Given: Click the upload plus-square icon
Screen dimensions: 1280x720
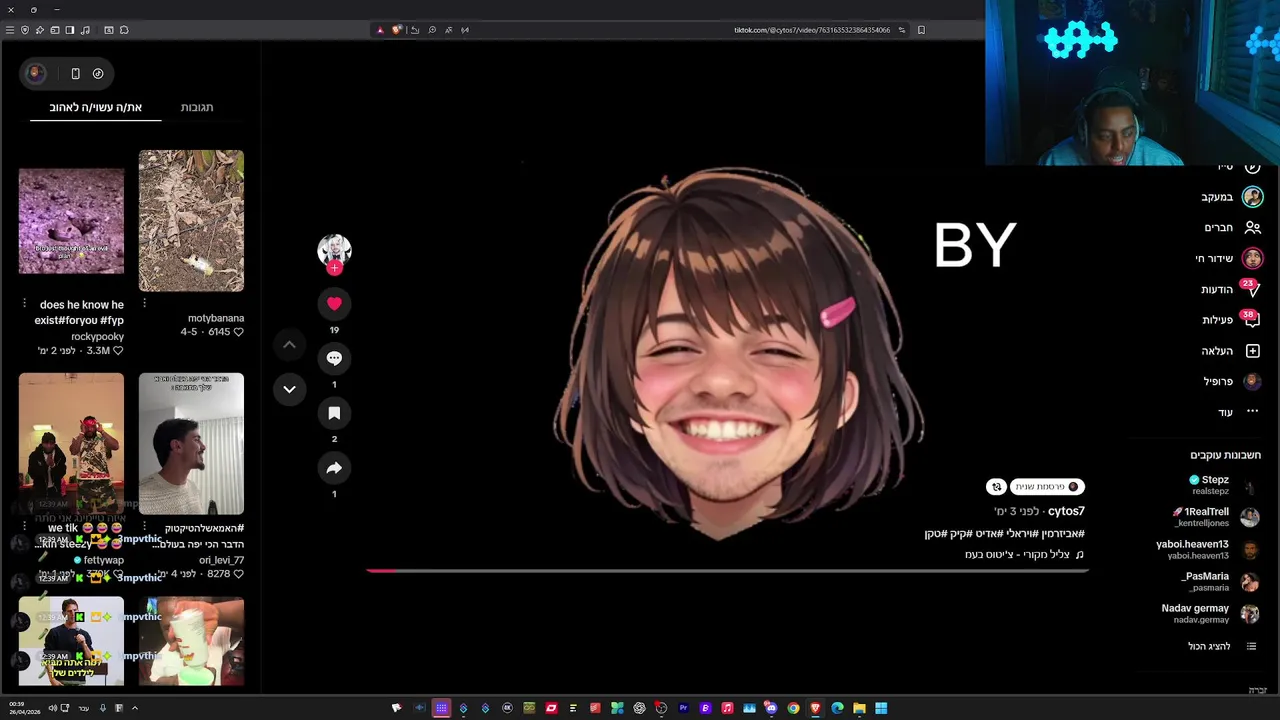Looking at the screenshot, I should [1252, 351].
